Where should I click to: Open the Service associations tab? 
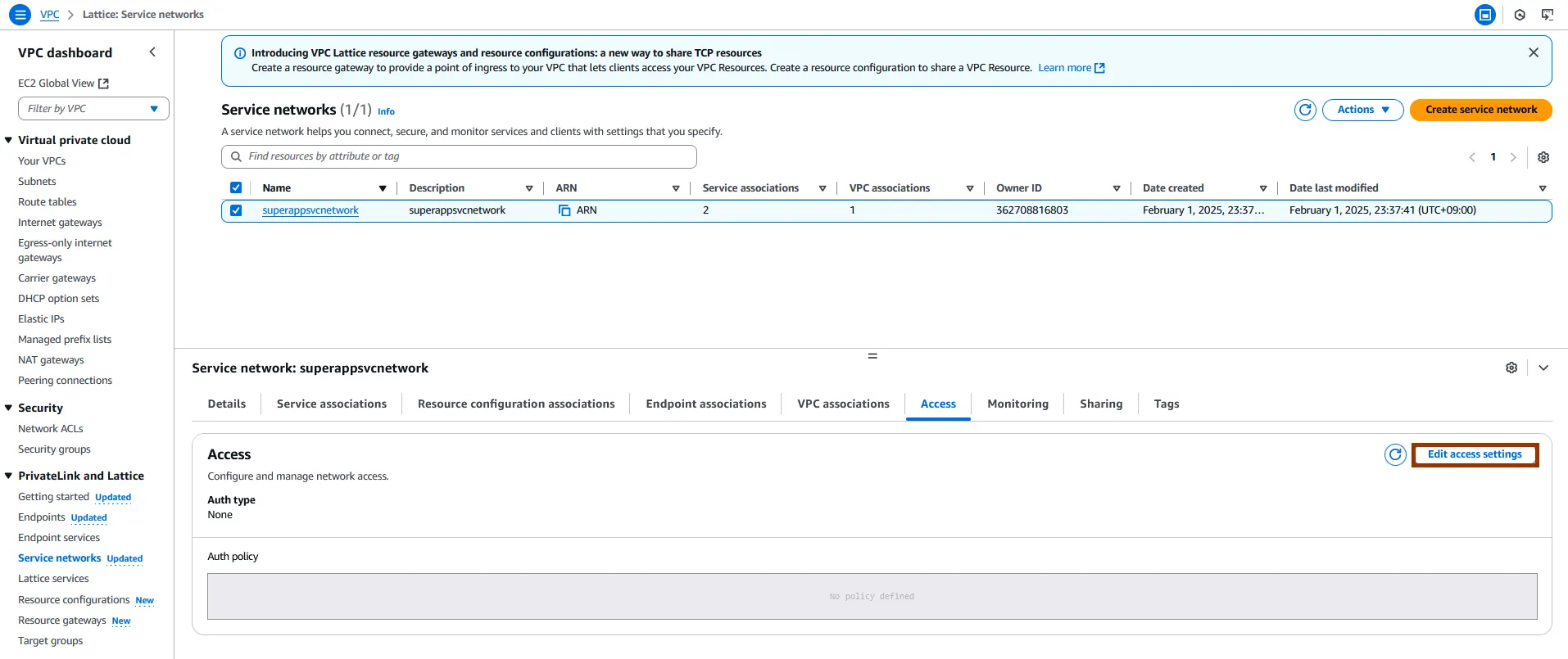pyautogui.click(x=332, y=404)
